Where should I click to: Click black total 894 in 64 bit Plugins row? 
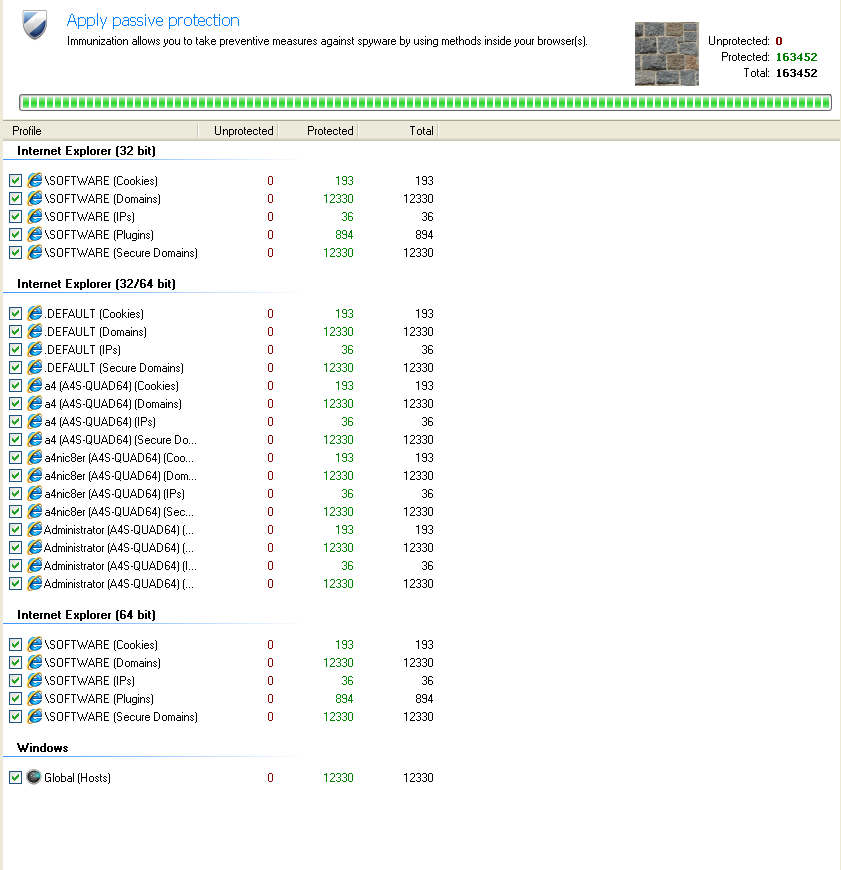point(424,699)
